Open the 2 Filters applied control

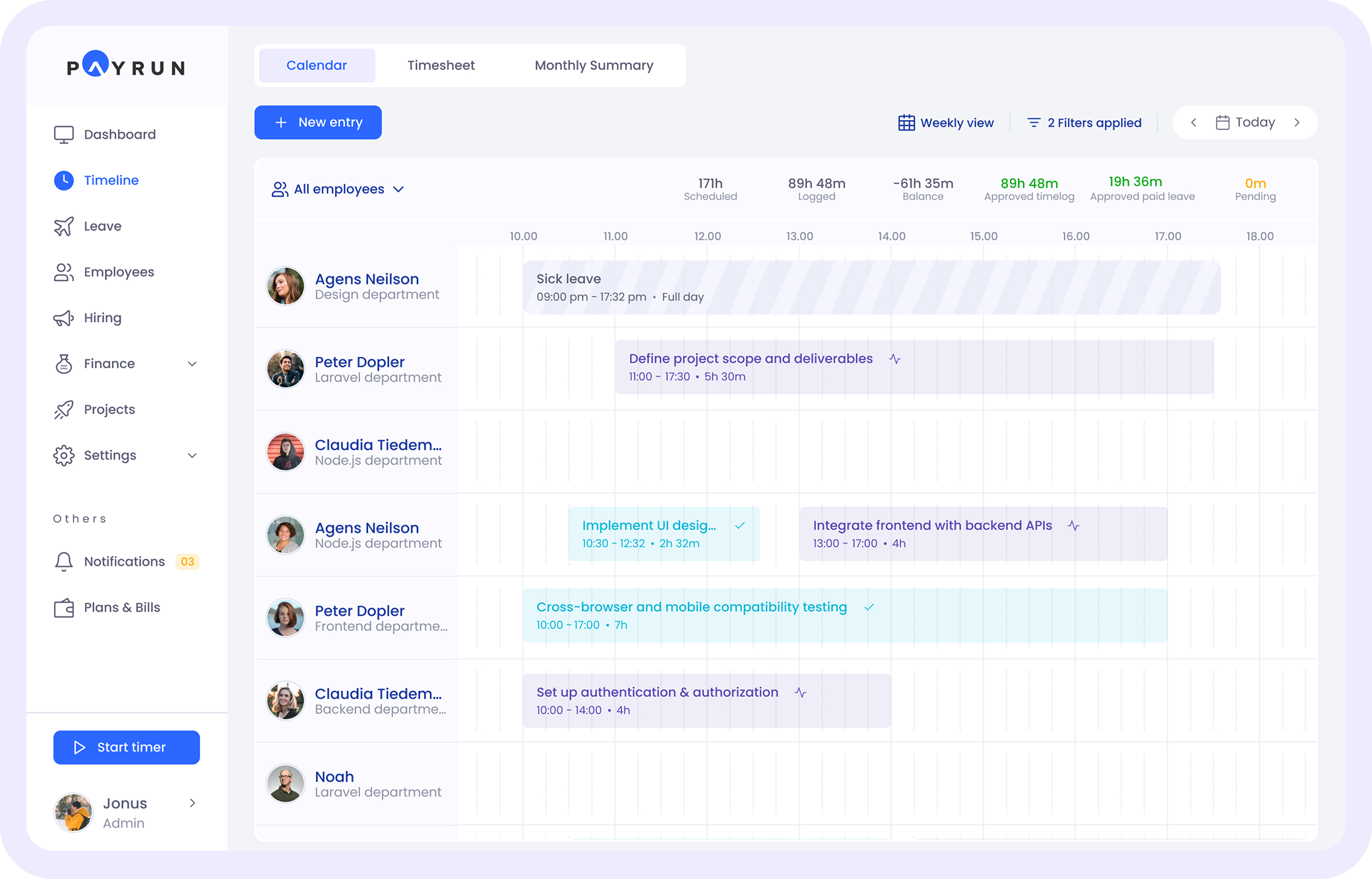(1084, 123)
